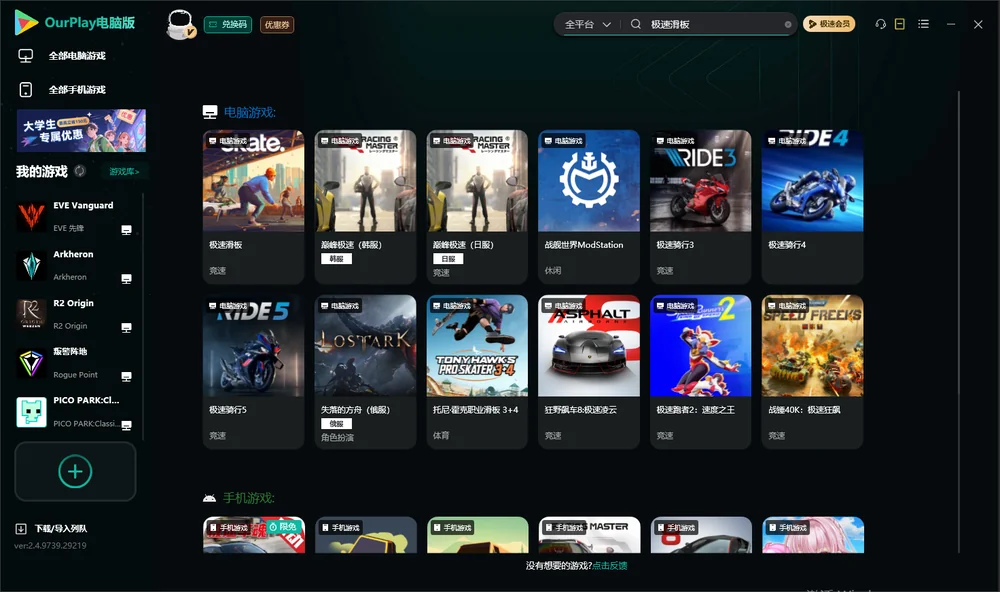
Task: Open the first mobile game card with 限免 badge
Action: click(x=254, y=535)
